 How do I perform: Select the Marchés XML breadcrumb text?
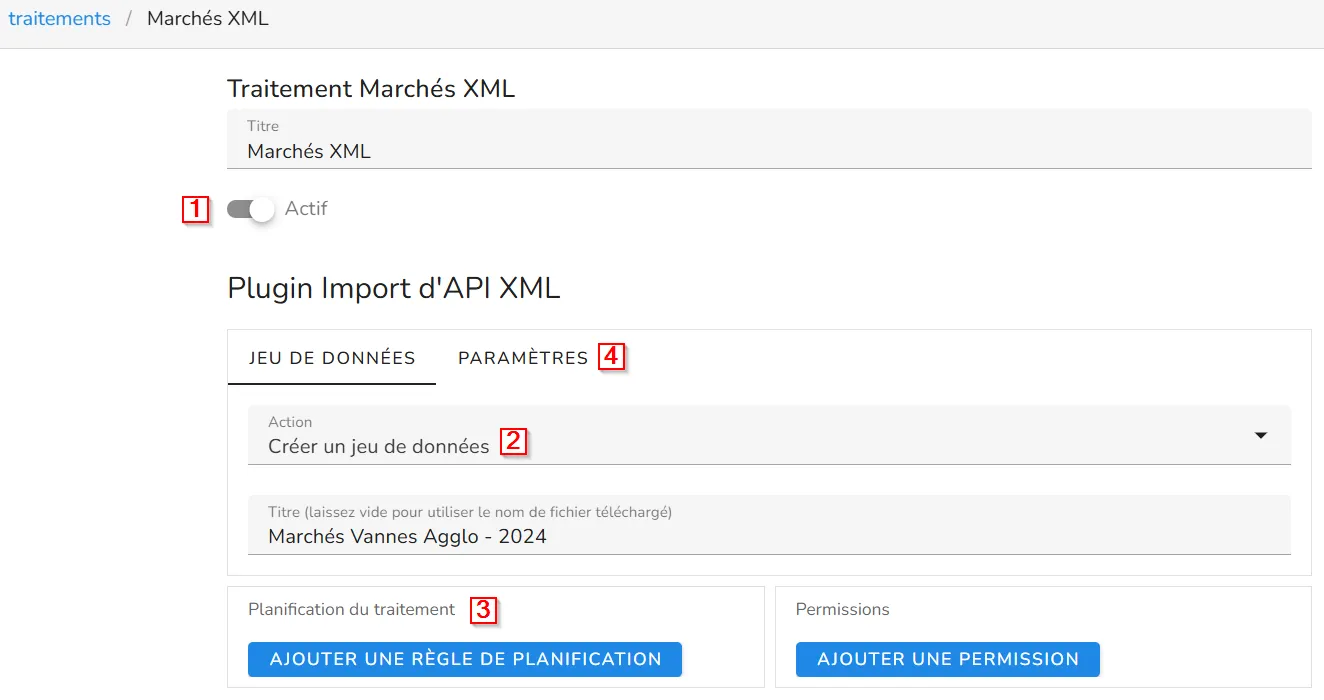click(x=208, y=18)
